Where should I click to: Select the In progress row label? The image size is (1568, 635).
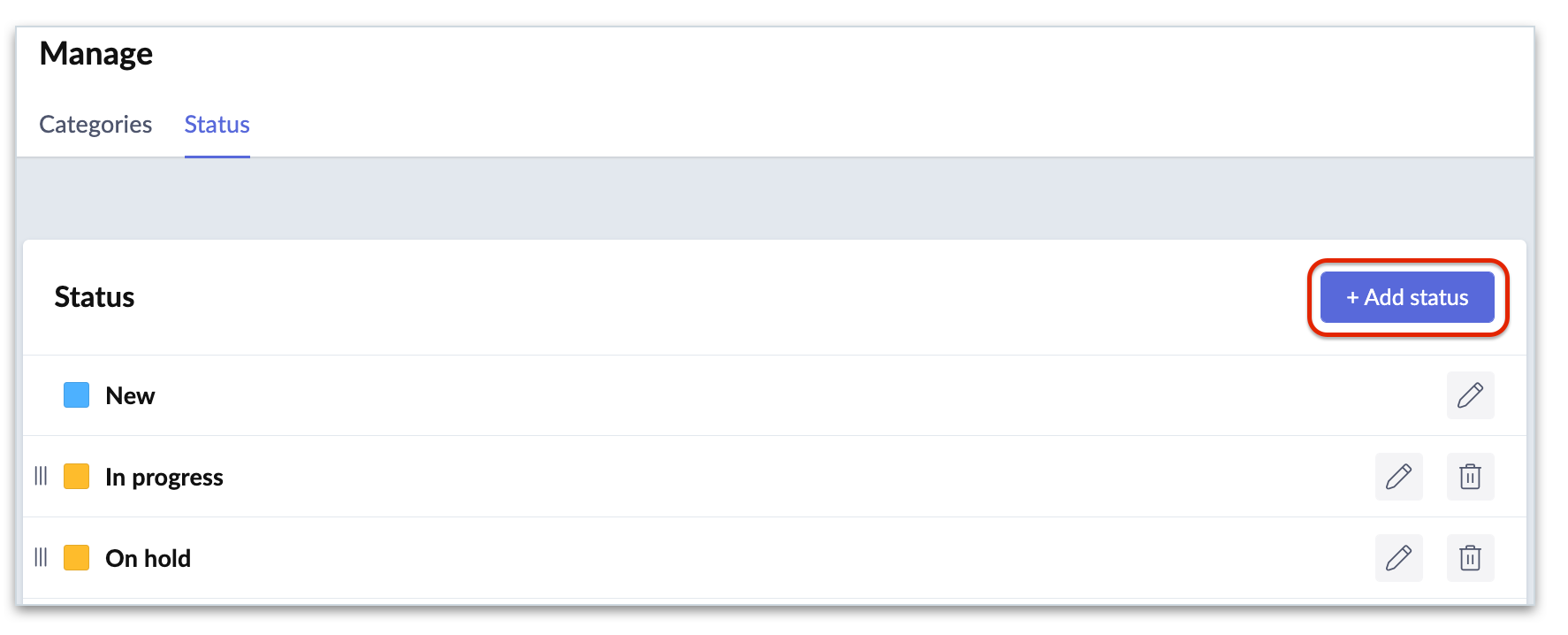click(x=164, y=478)
